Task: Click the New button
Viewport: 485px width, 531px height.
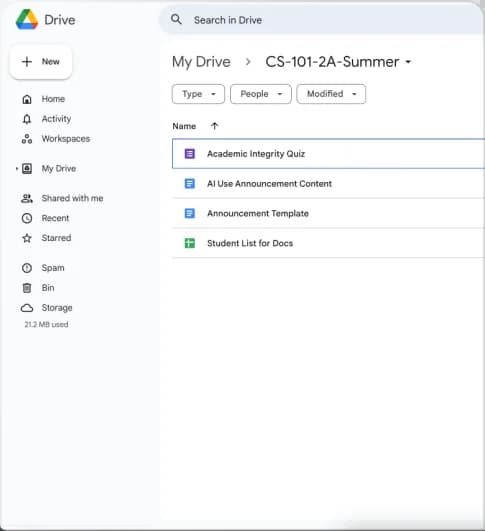Action: [41, 62]
